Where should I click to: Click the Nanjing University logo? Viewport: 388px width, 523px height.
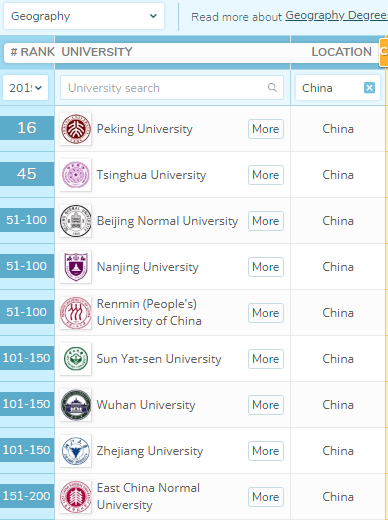(76, 267)
